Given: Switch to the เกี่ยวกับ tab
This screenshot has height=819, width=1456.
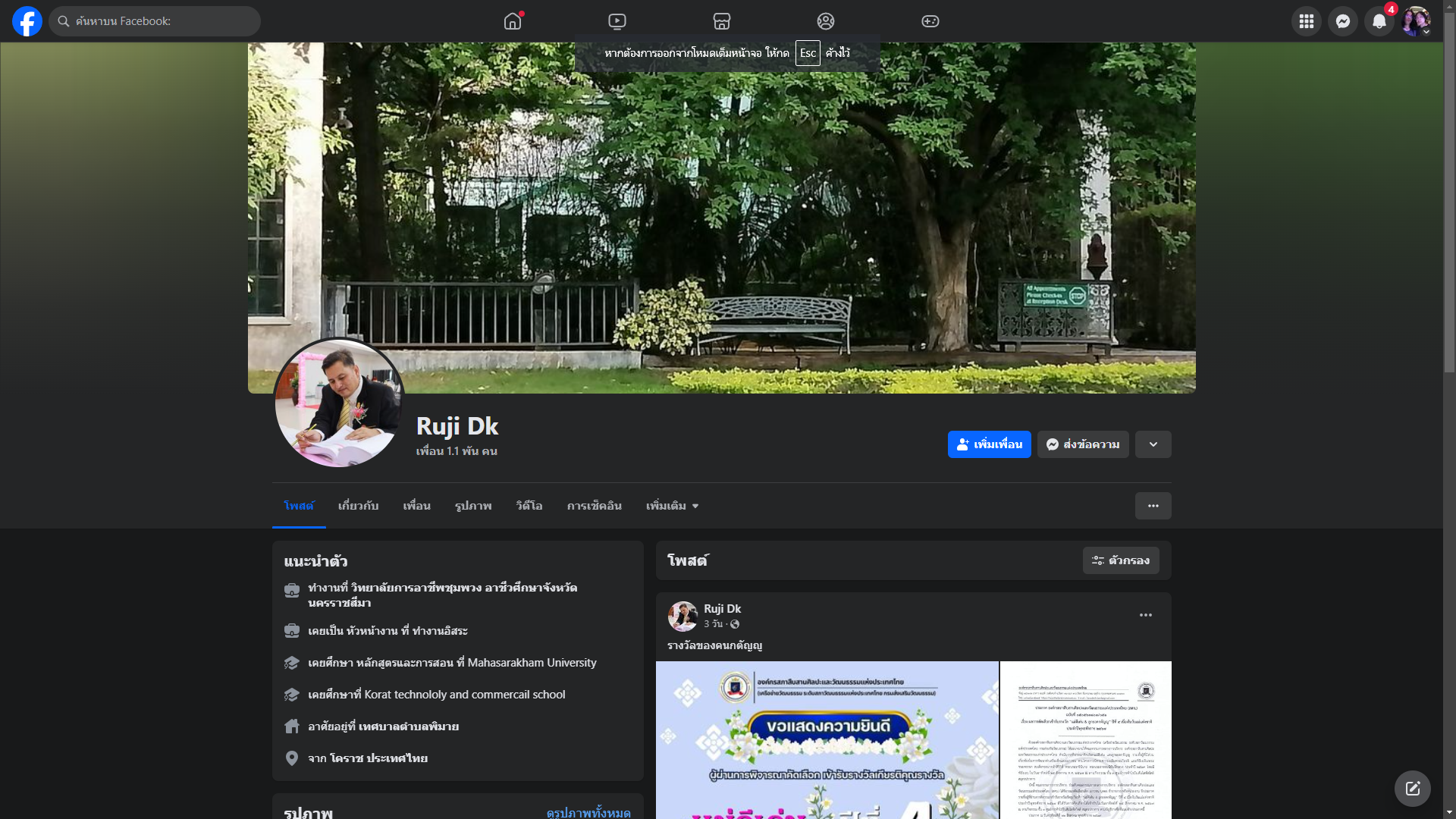Looking at the screenshot, I should click(358, 506).
